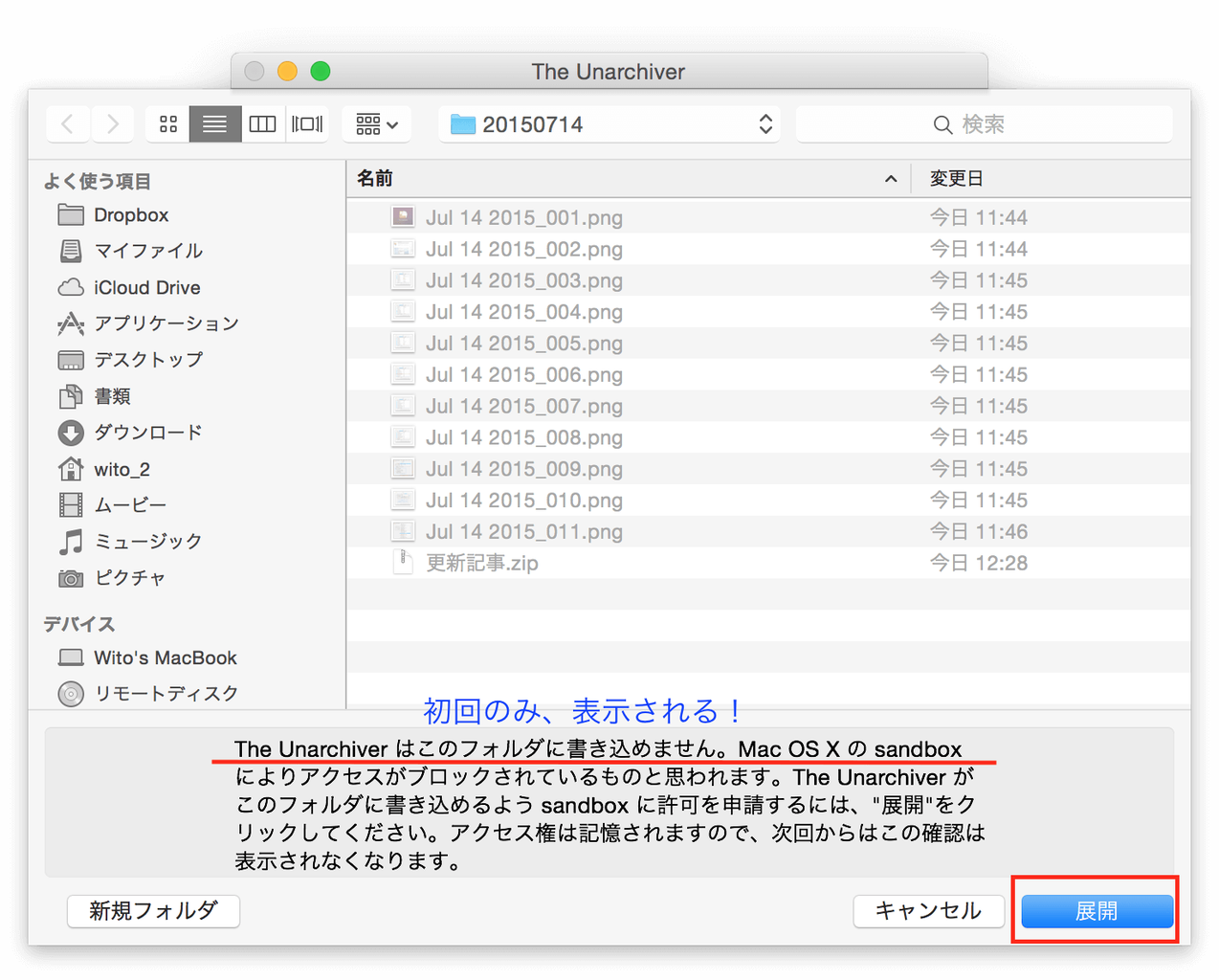Click the magnifier icon in the search field
The image size is (1219, 980).
tap(942, 125)
